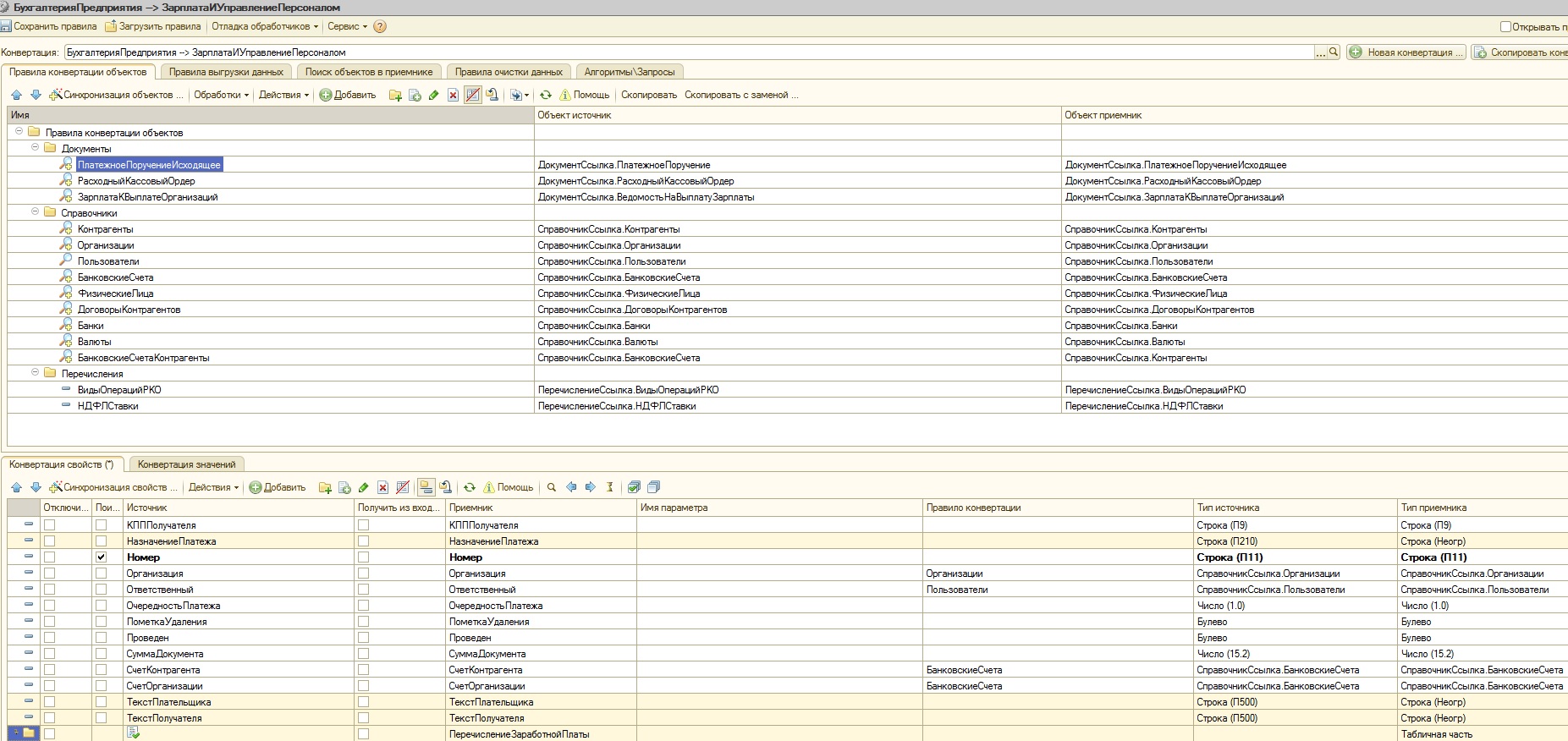Click the magnifier next to Конвертация field

1334,52
